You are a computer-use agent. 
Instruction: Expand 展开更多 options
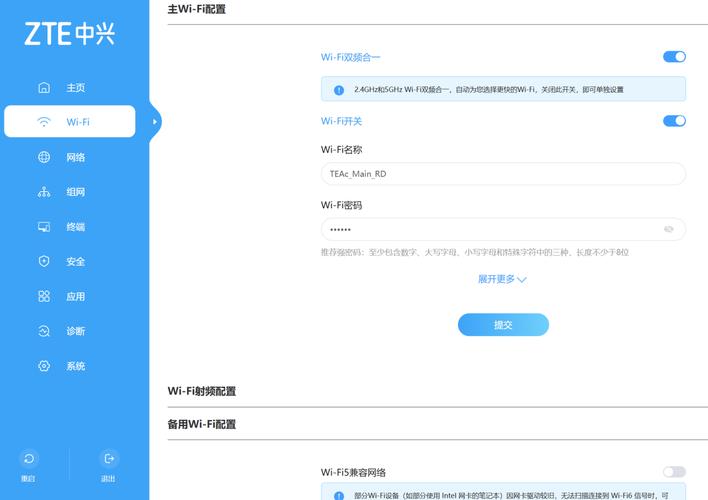[502, 280]
